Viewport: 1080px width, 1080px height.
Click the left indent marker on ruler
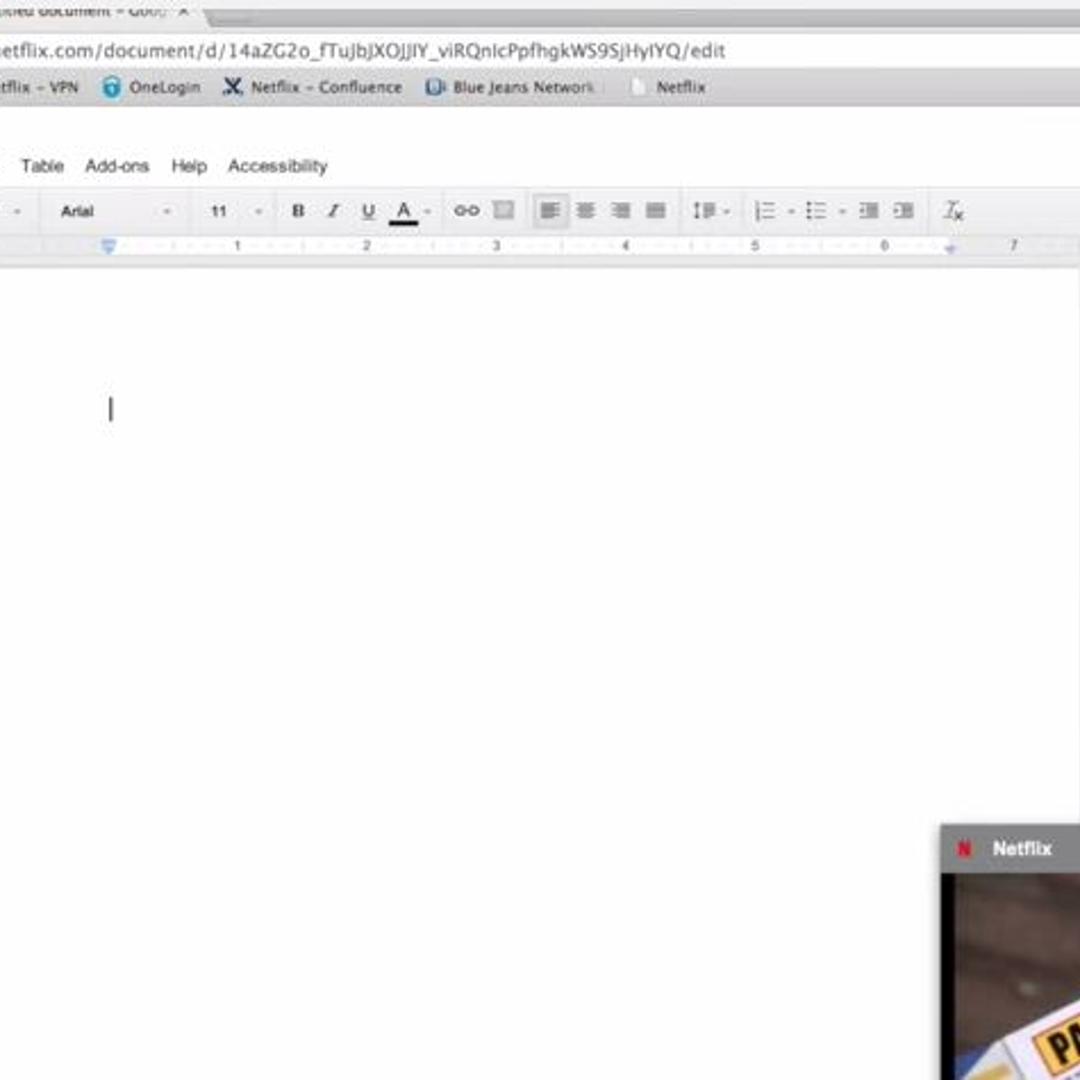point(108,246)
